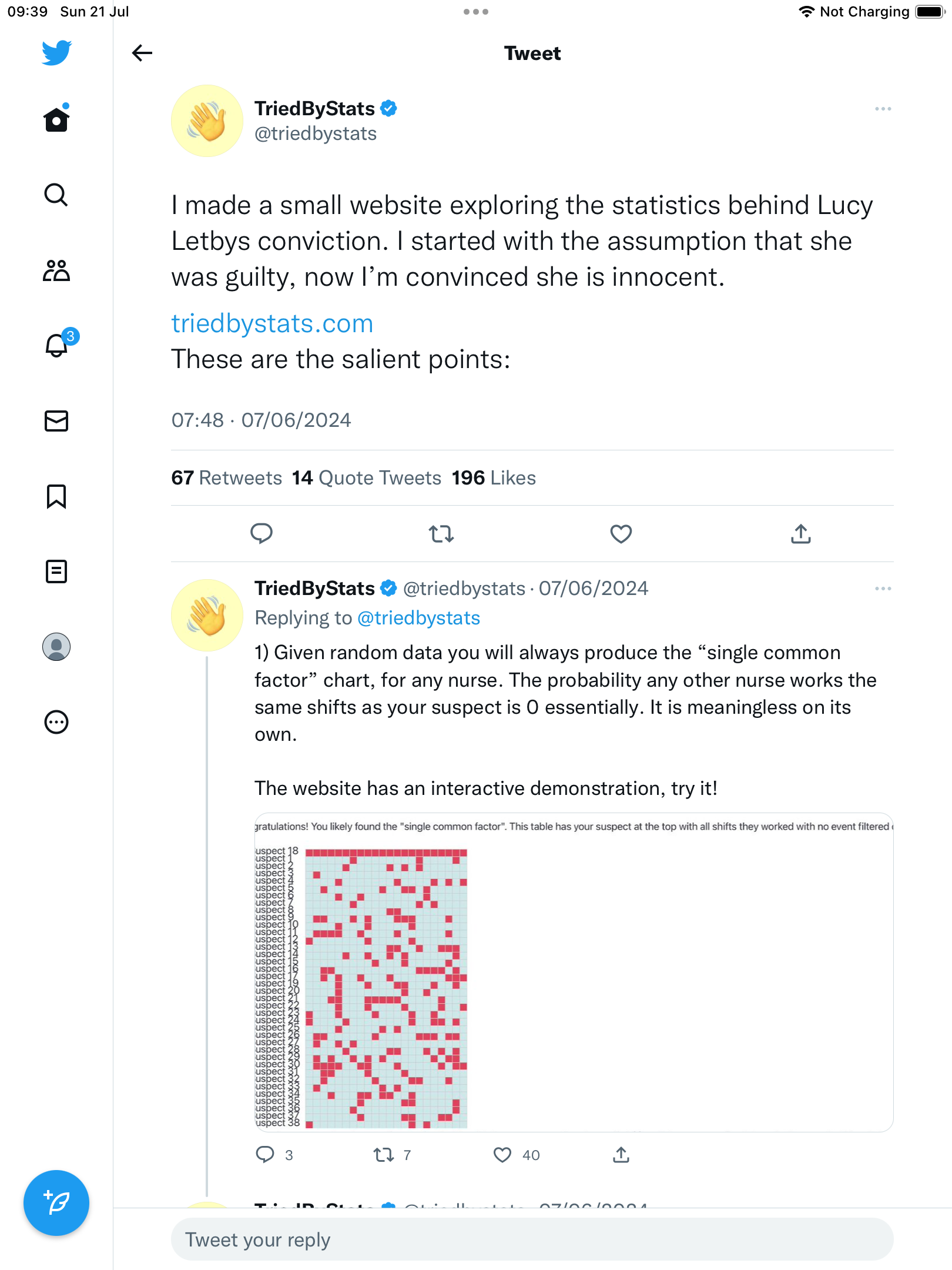Tap the Tweet your reply field
Viewport: 952px width, 1270px height.
click(532, 1239)
